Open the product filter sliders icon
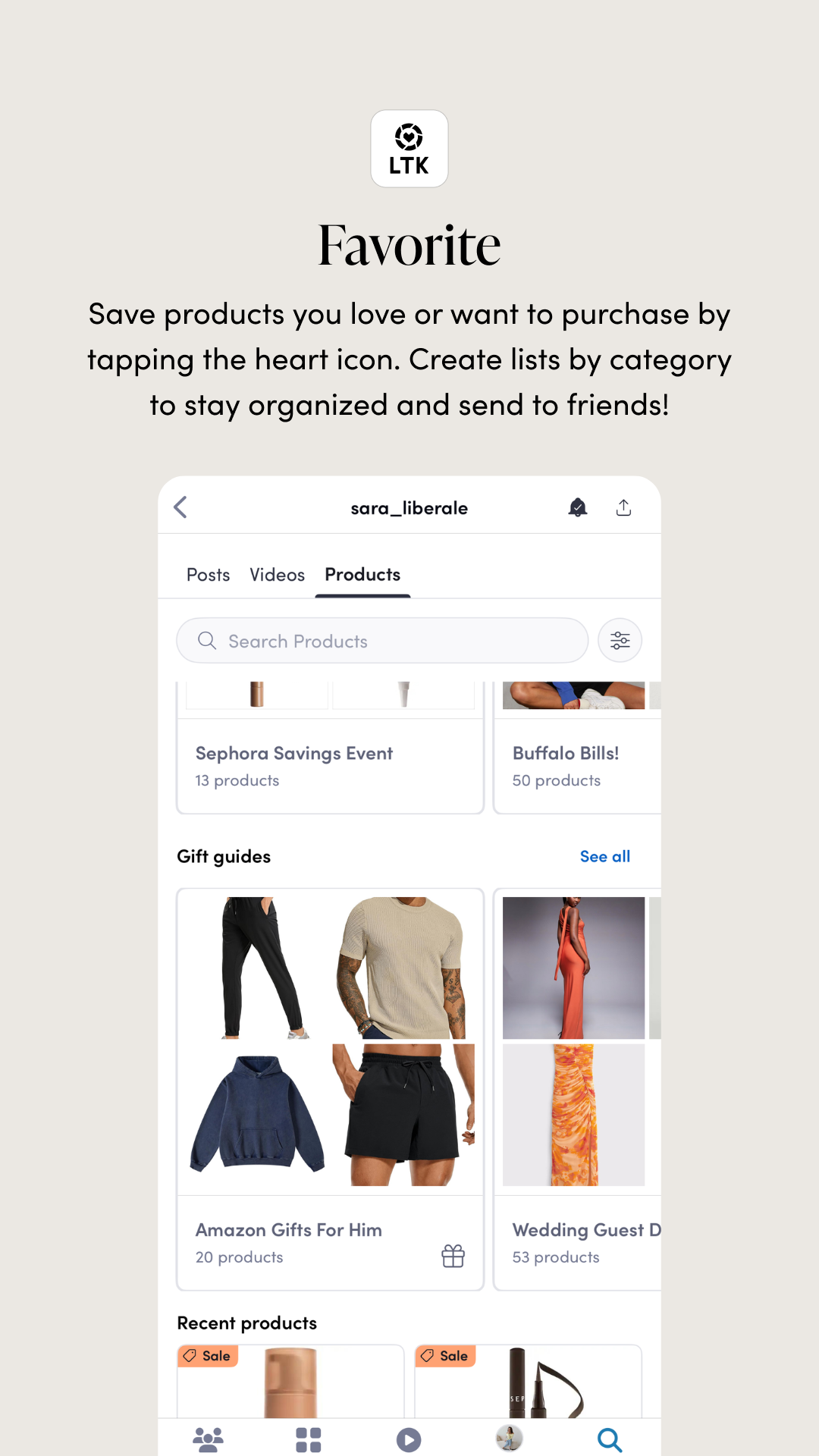819x1456 pixels. point(620,641)
